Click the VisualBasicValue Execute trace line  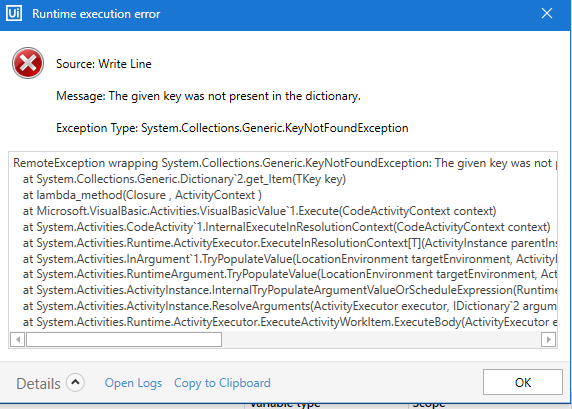(x=259, y=211)
